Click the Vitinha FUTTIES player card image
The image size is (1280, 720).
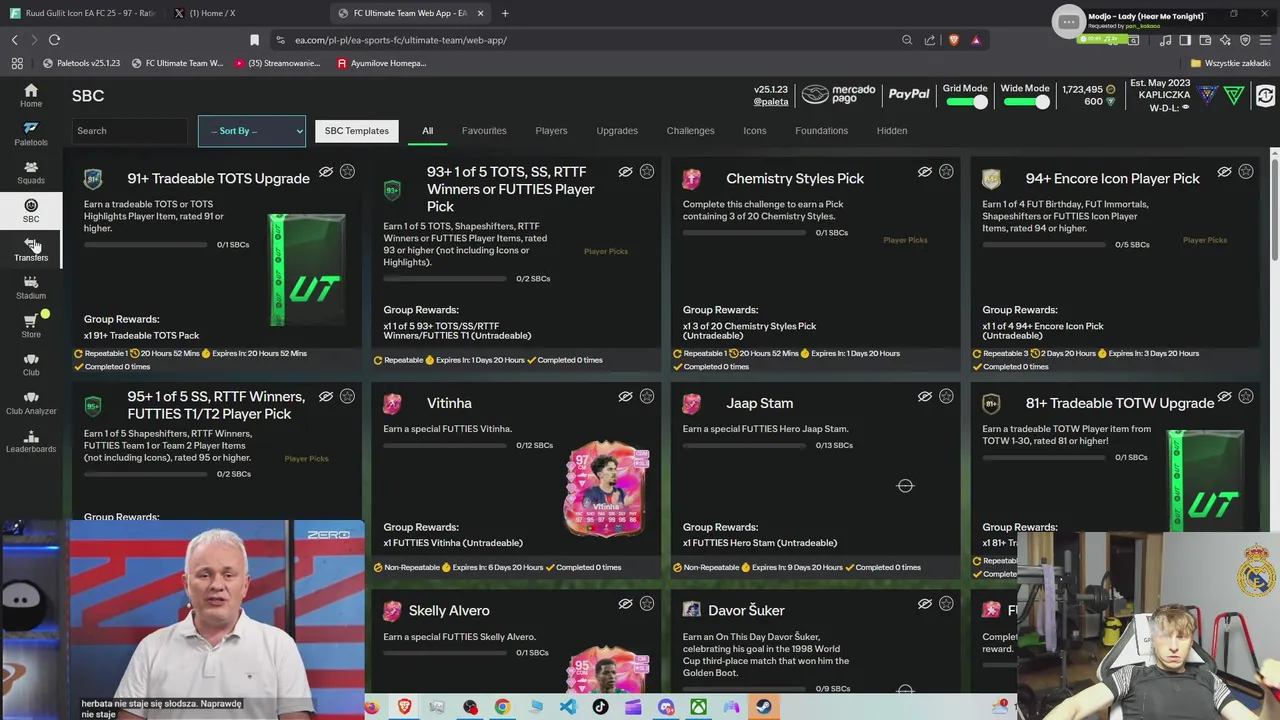point(606,487)
